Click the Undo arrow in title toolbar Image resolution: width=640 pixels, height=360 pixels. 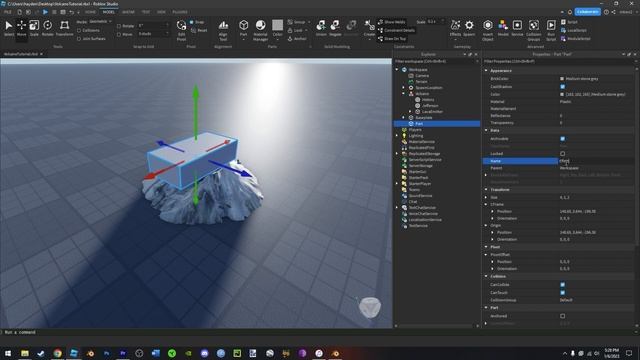(x=71, y=12)
